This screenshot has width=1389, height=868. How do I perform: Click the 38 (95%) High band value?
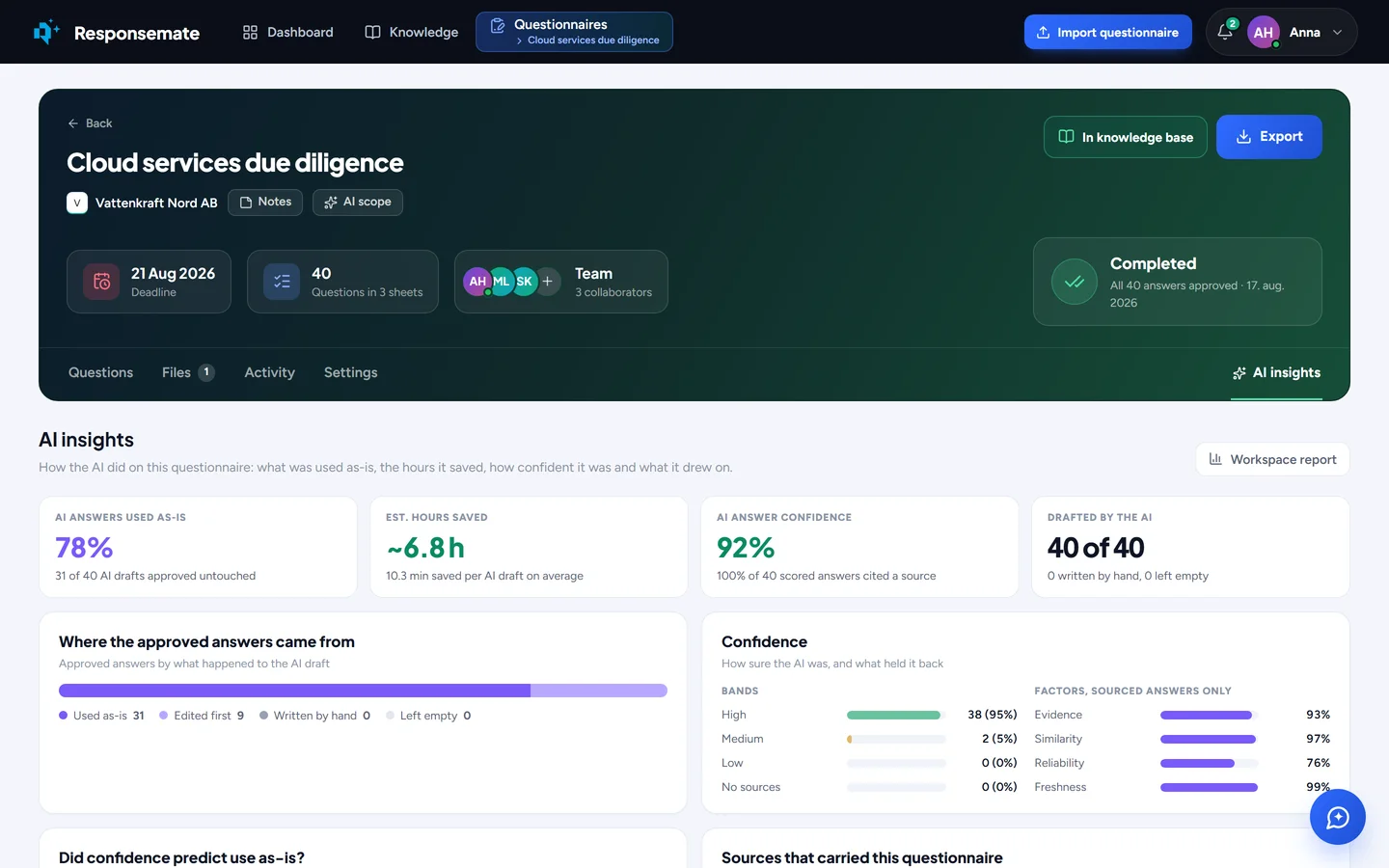[x=993, y=715]
